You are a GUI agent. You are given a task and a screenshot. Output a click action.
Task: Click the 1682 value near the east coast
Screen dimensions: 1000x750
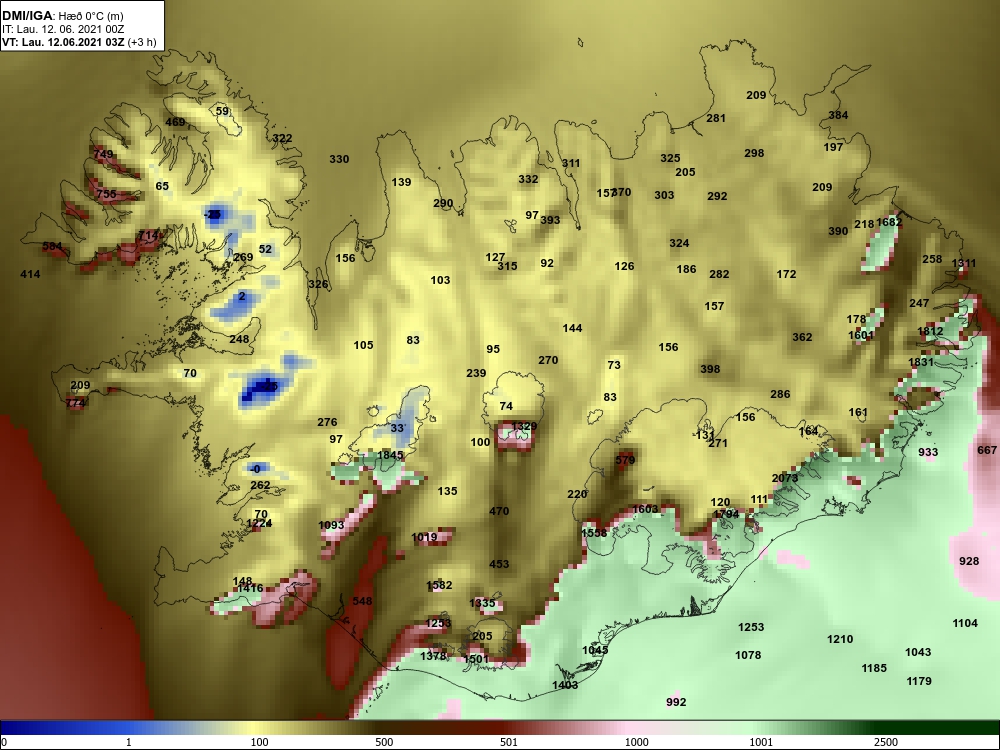click(889, 223)
